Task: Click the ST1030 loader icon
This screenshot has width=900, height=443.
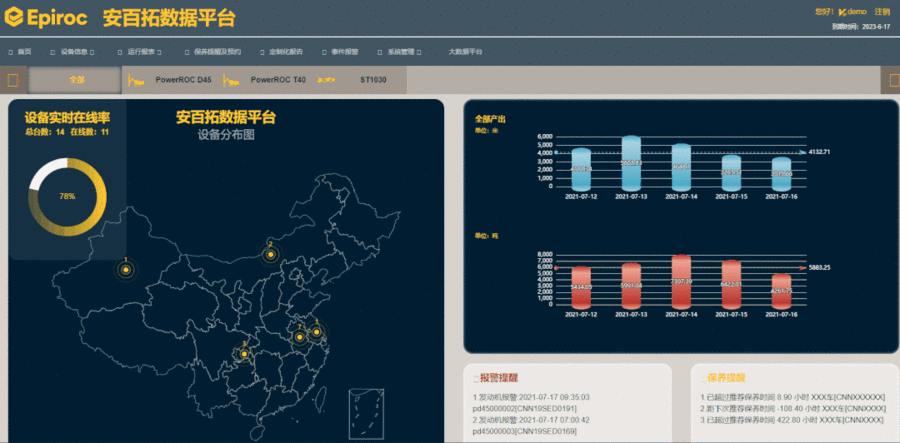Action: click(x=327, y=80)
